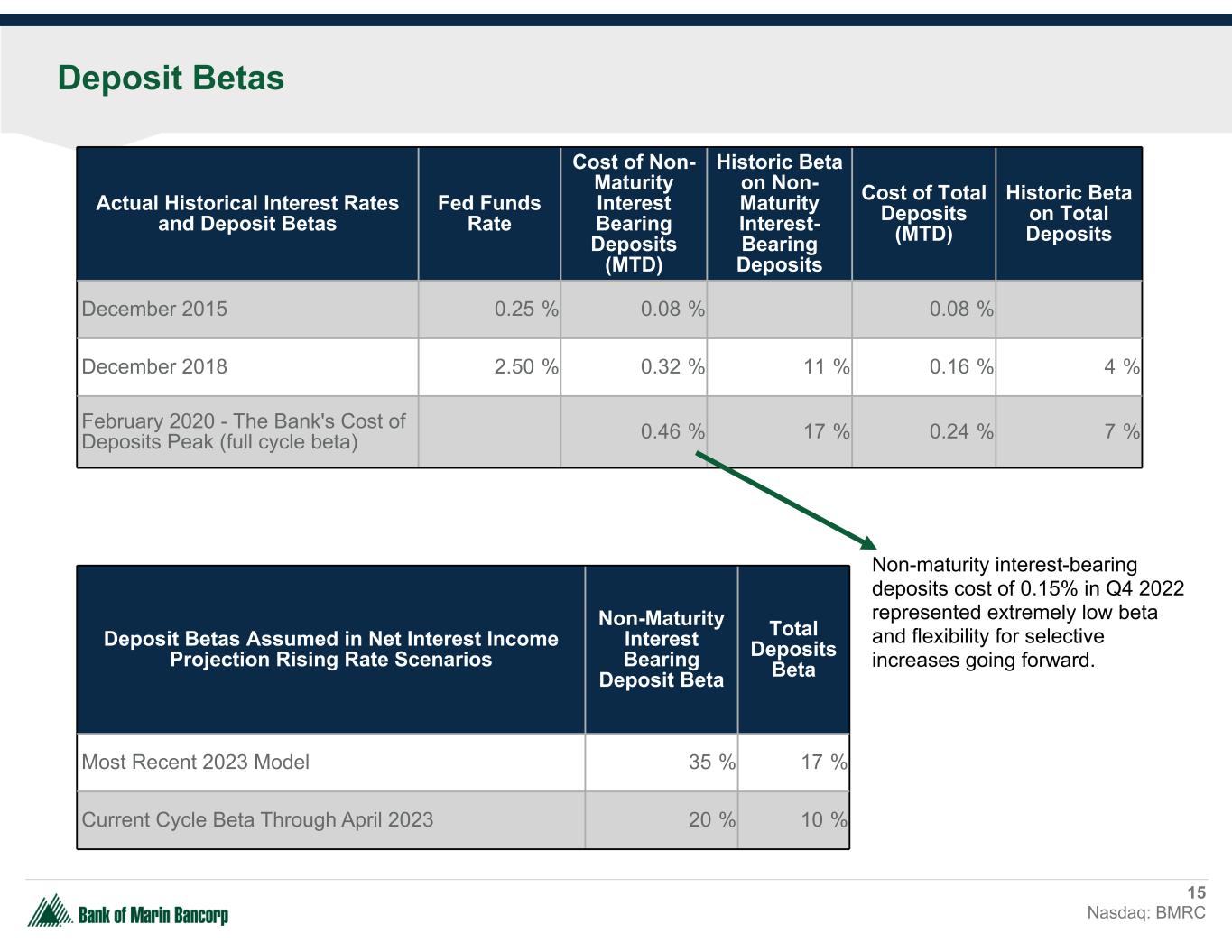Click the December 2018 row label
1232x952 pixels.
click(154, 366)
